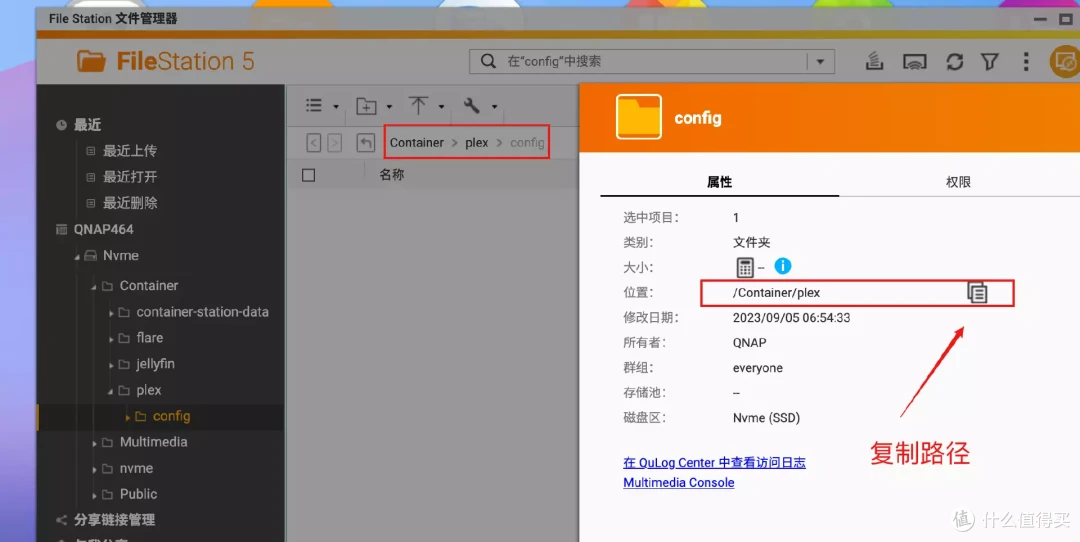Expand the config folder node

tap(127, 417)
